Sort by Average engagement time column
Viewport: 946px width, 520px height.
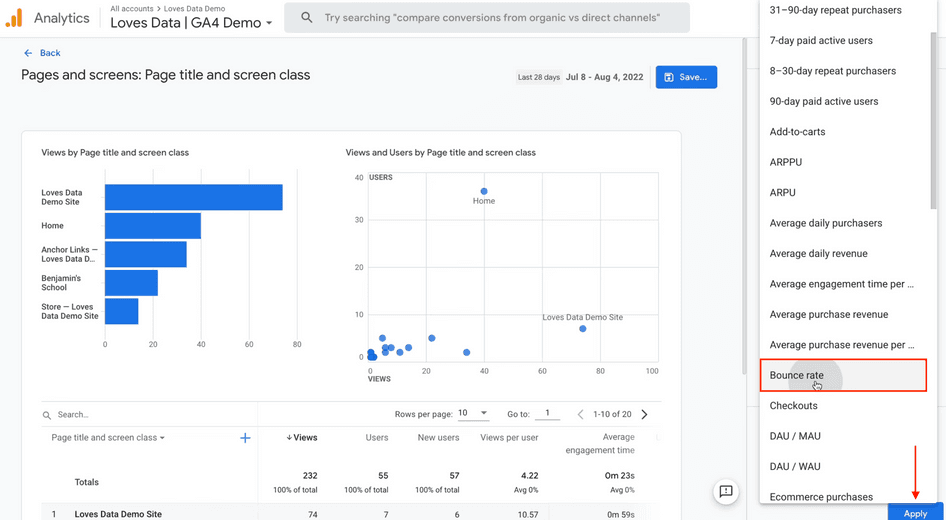click(x=600, y=443)
